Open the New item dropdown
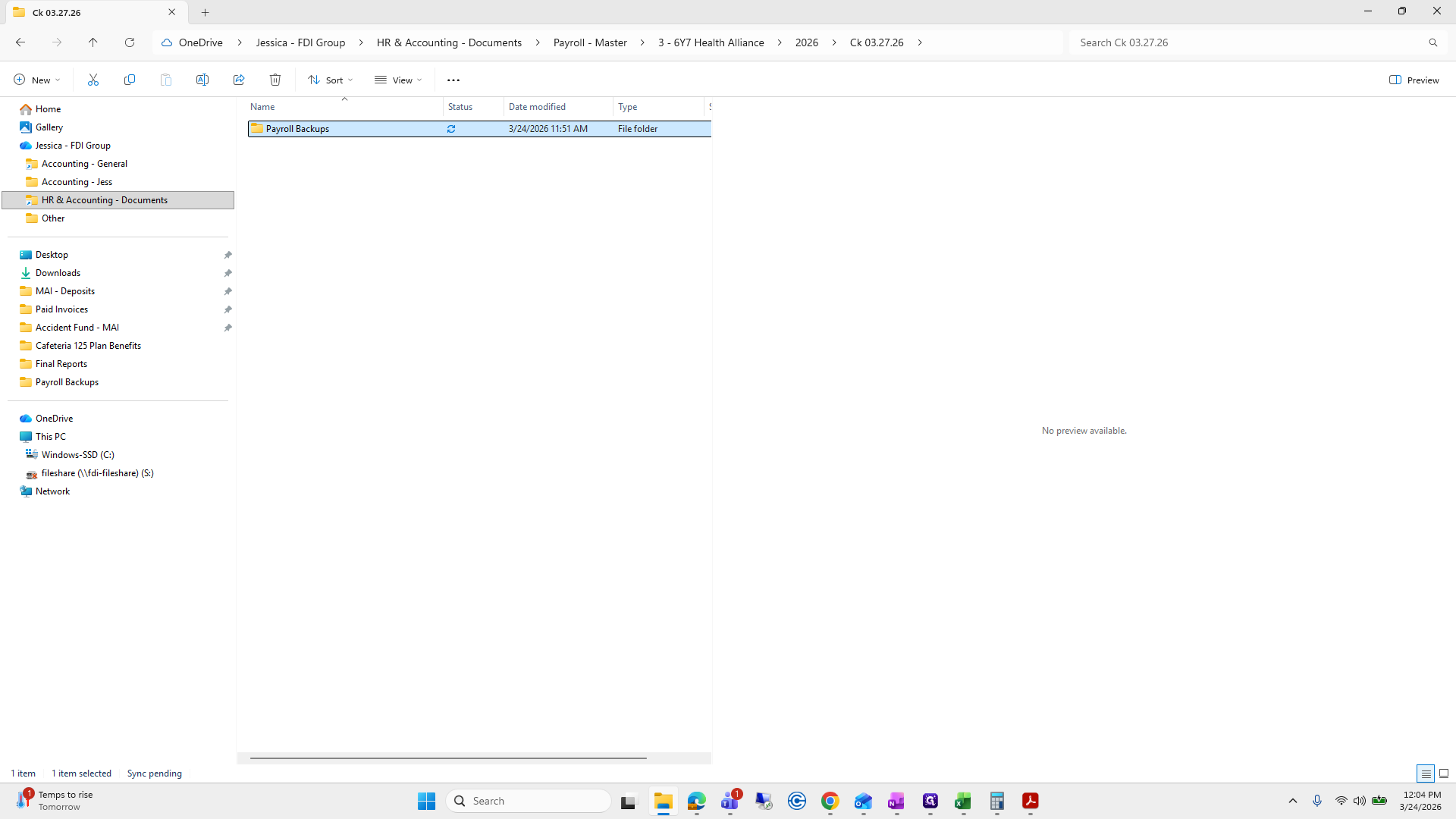The width and height of the screenshot is (1456, 819). click(x=36, y=80)
